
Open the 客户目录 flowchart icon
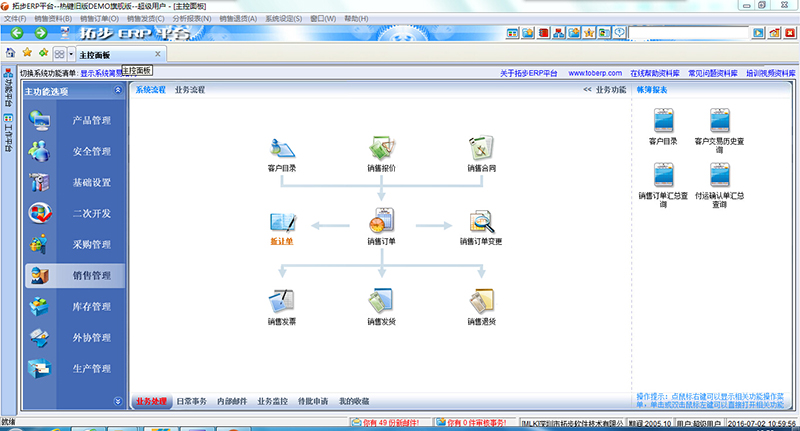(281, 148)
